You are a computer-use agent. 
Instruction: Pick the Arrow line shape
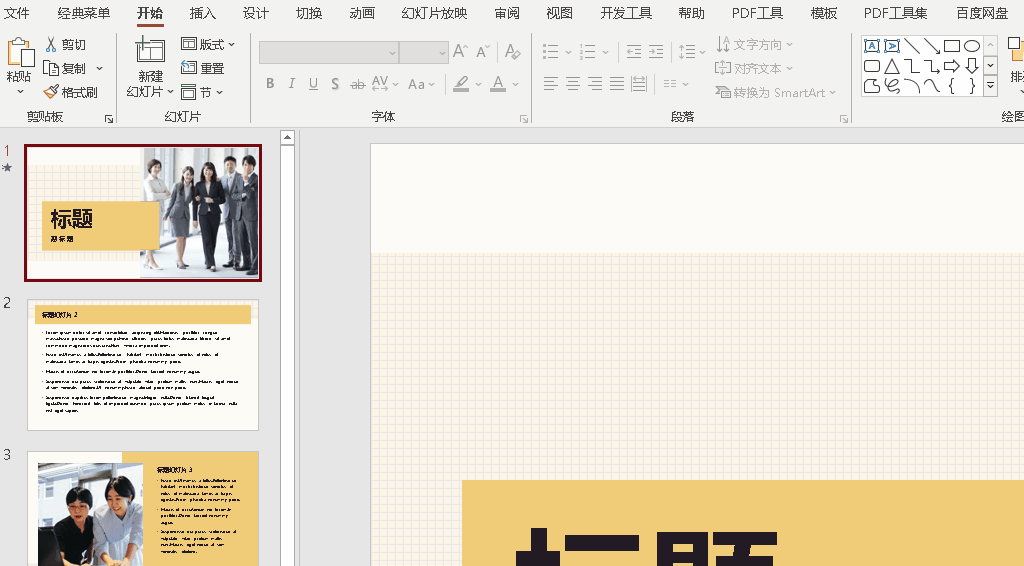pyautogui.click(x=932, y=46)
